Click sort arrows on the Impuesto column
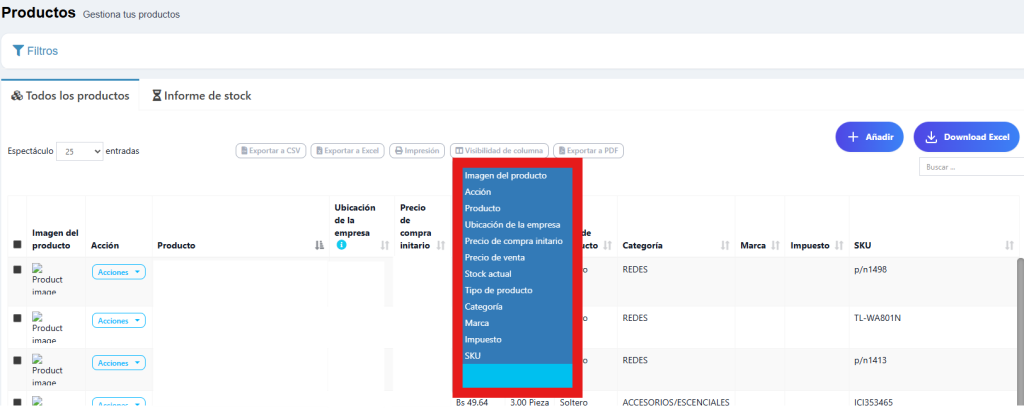 coord(838,245)
